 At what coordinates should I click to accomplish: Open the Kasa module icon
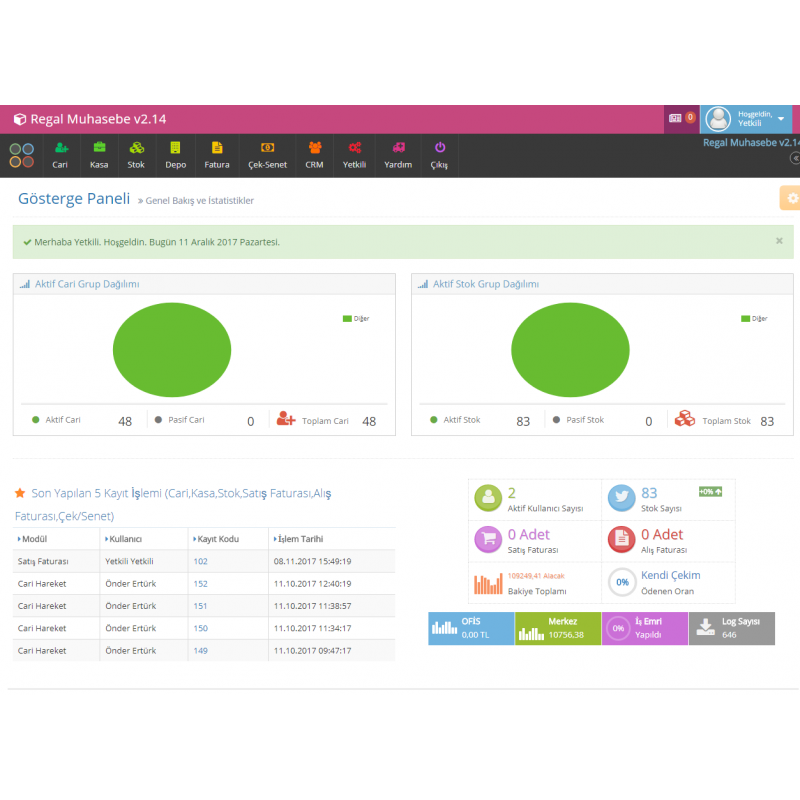click(99, 148)
